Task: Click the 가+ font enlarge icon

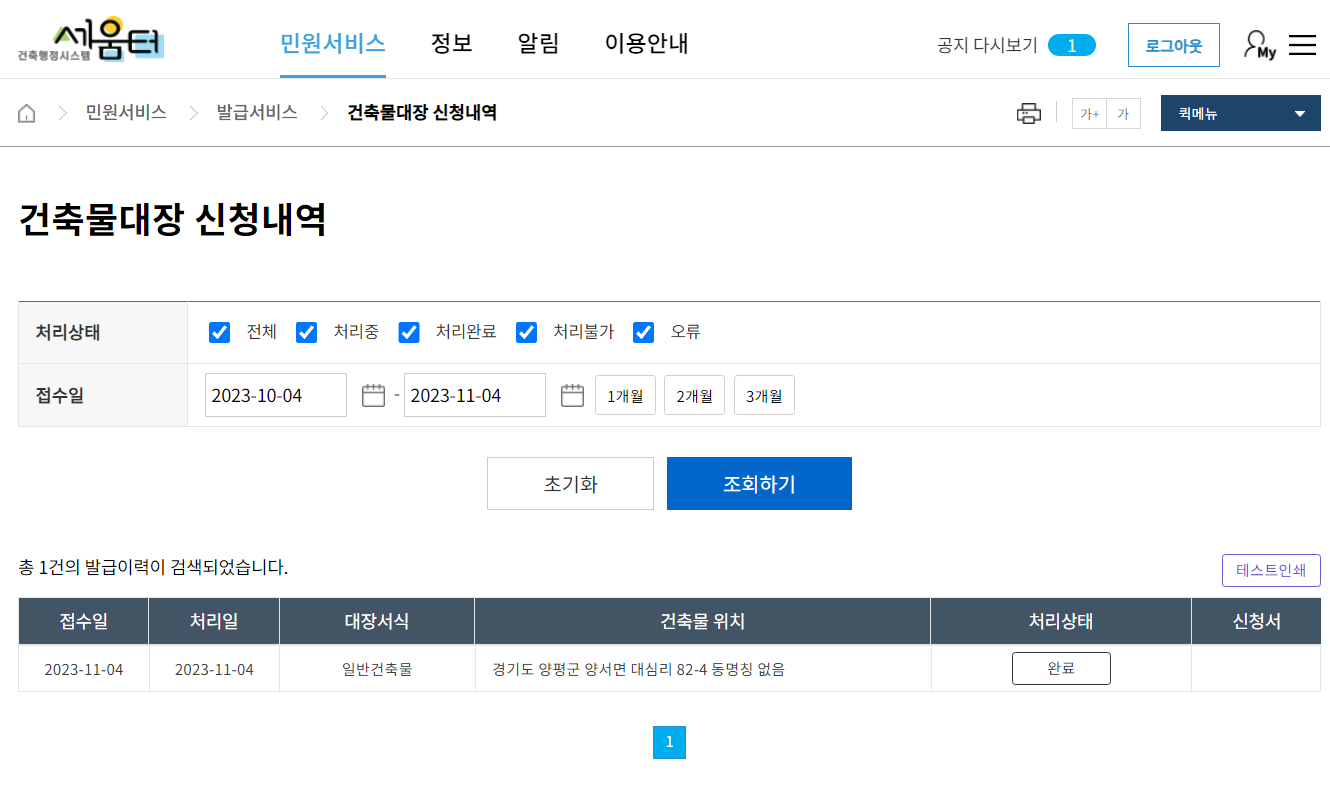Action: (x=1089, y=113)
